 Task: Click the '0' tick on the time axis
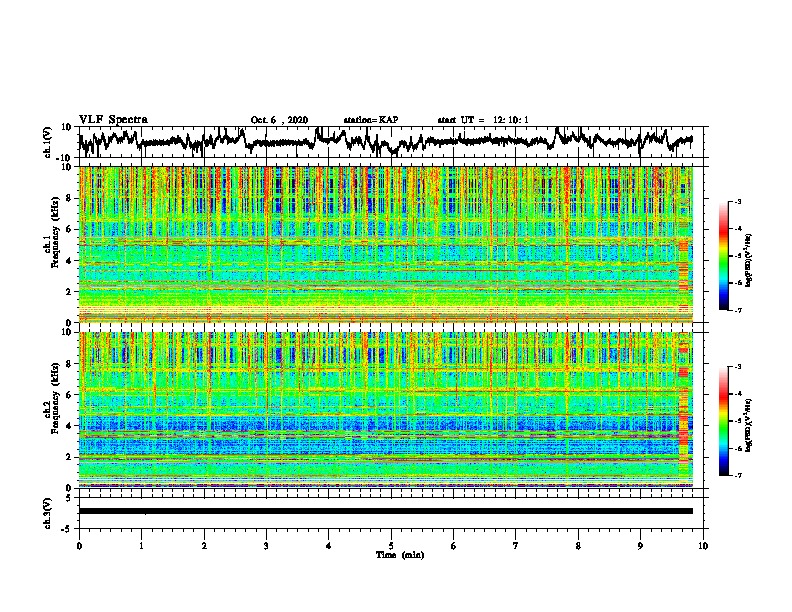pyautogui.click(x=79, y=546)
